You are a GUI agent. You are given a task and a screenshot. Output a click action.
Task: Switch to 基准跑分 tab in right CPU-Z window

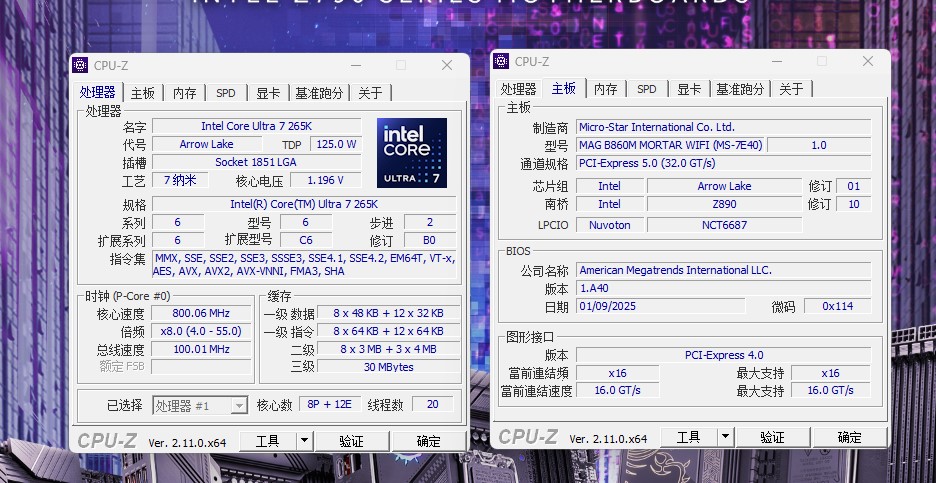[740, 90]
